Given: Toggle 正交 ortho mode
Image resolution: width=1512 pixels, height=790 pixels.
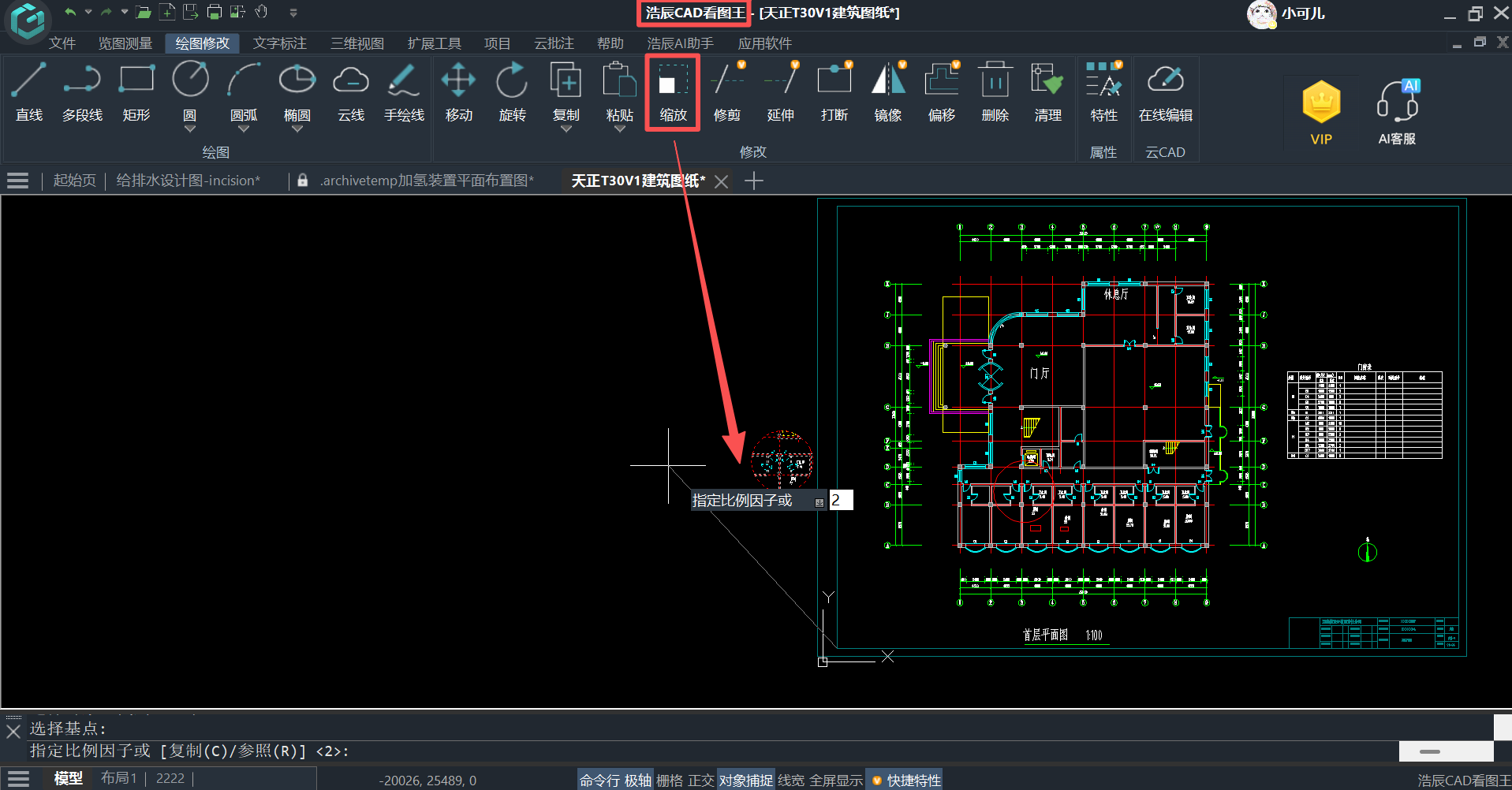Looking at the screenshot, I should pos(701,781).
